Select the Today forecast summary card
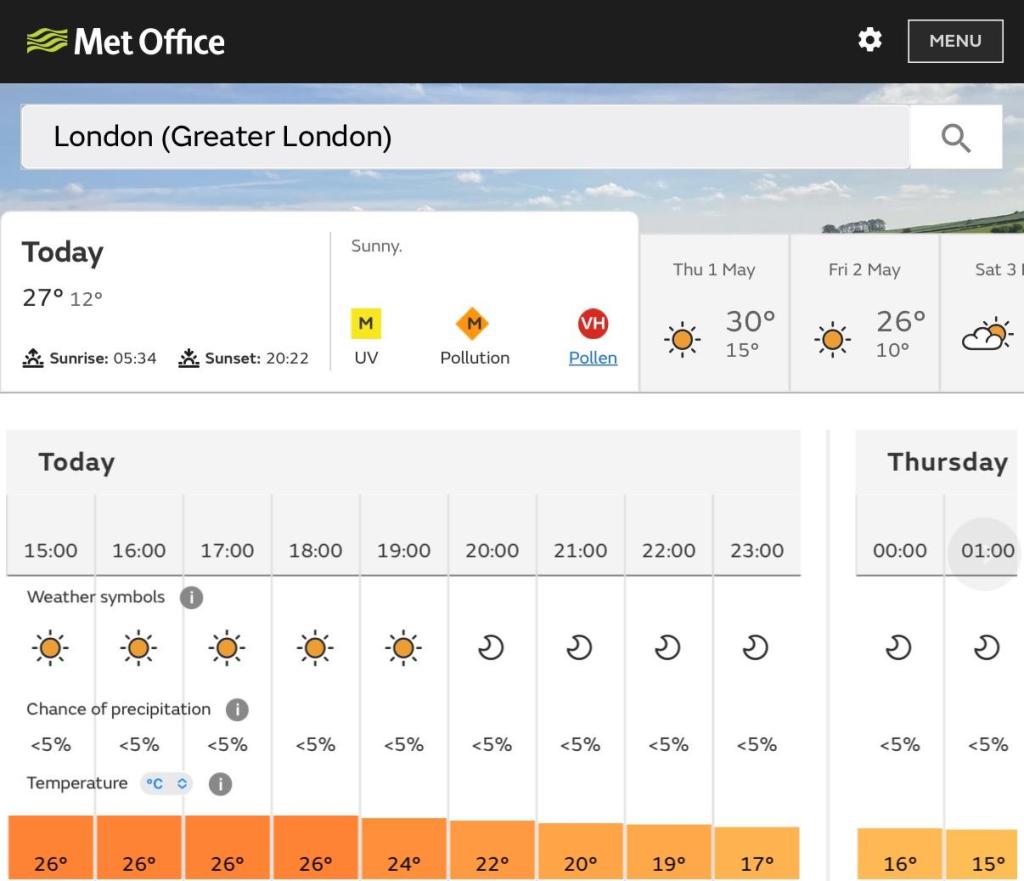Image resolution: width=1024 pixels, height=881 pixels. tap(165, 301)
